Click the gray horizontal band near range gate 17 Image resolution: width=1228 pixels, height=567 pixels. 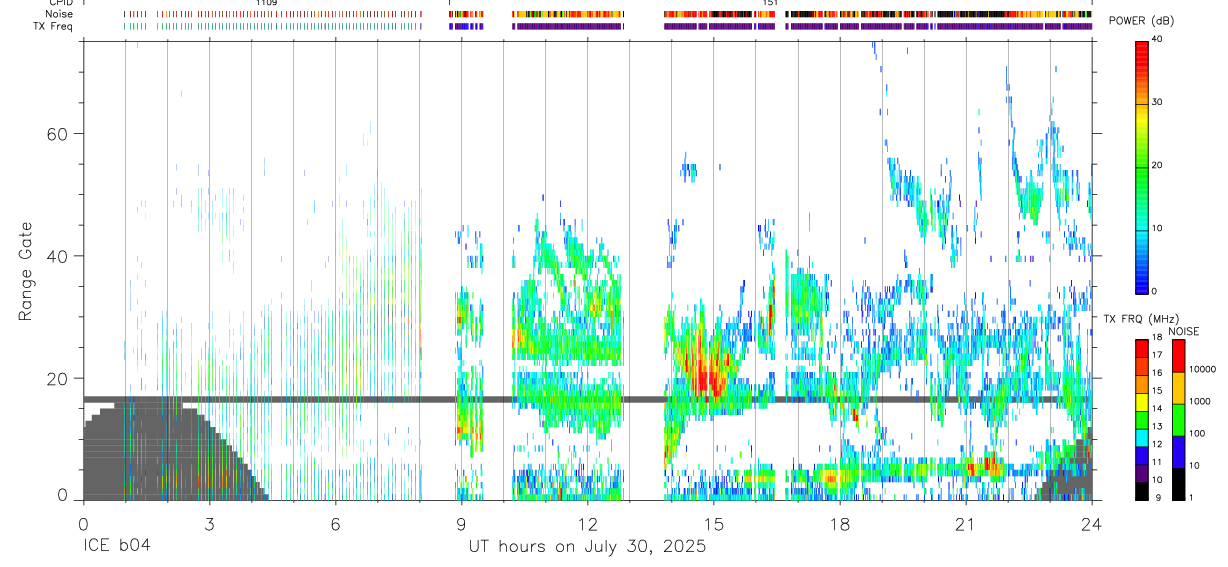click(587, 399)
